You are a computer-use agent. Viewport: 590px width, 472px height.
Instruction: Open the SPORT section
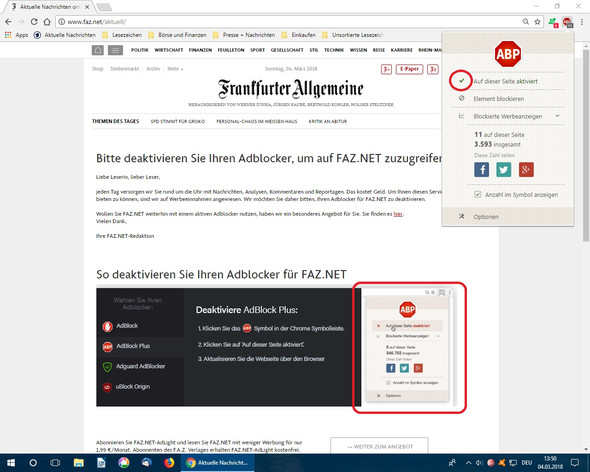pyautogui.click(x=257, y=50)
